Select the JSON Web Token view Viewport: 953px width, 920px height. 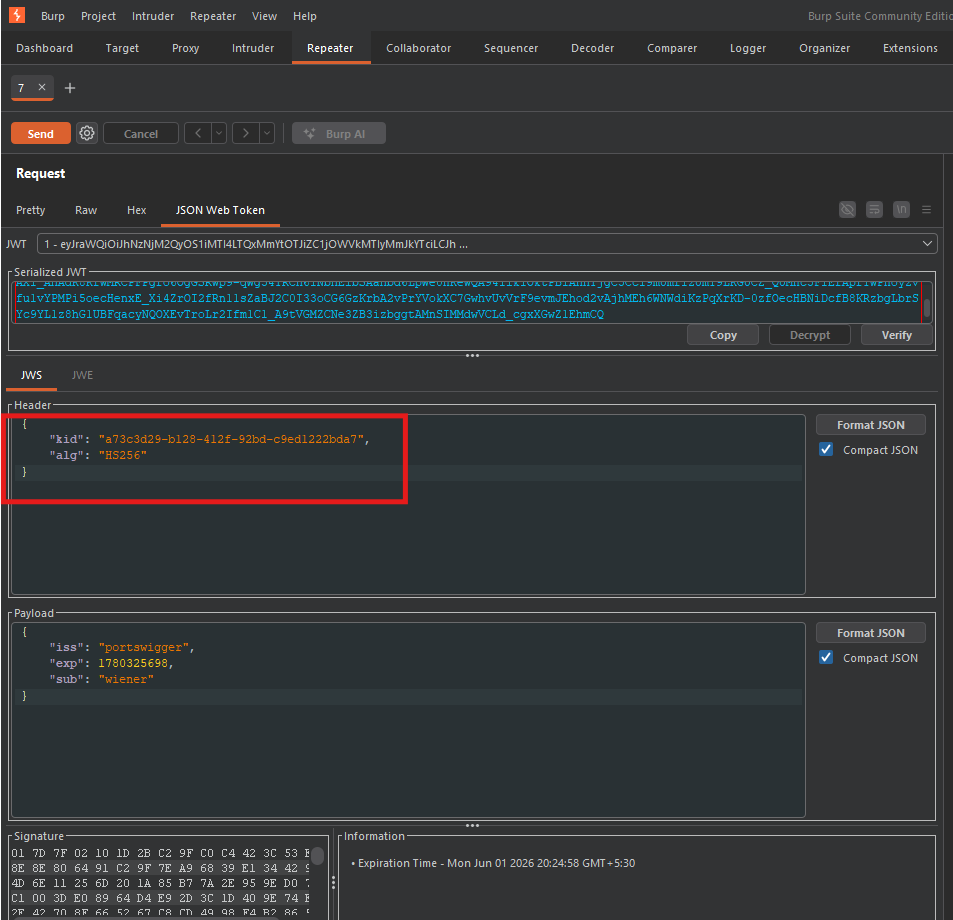(221, 210)
